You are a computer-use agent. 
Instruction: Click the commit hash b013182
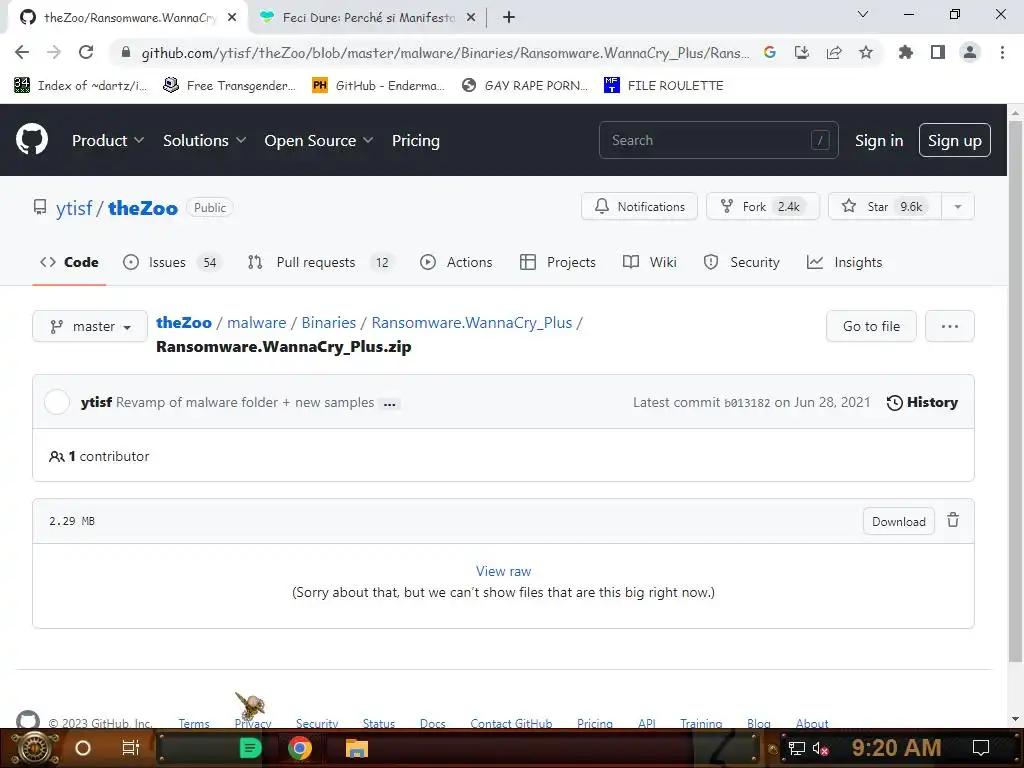[x=747, y=403]
